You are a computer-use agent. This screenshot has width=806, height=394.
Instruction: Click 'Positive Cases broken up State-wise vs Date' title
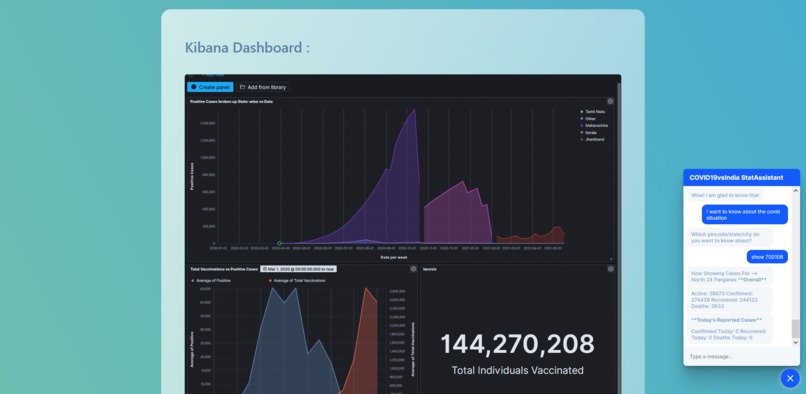231,102
